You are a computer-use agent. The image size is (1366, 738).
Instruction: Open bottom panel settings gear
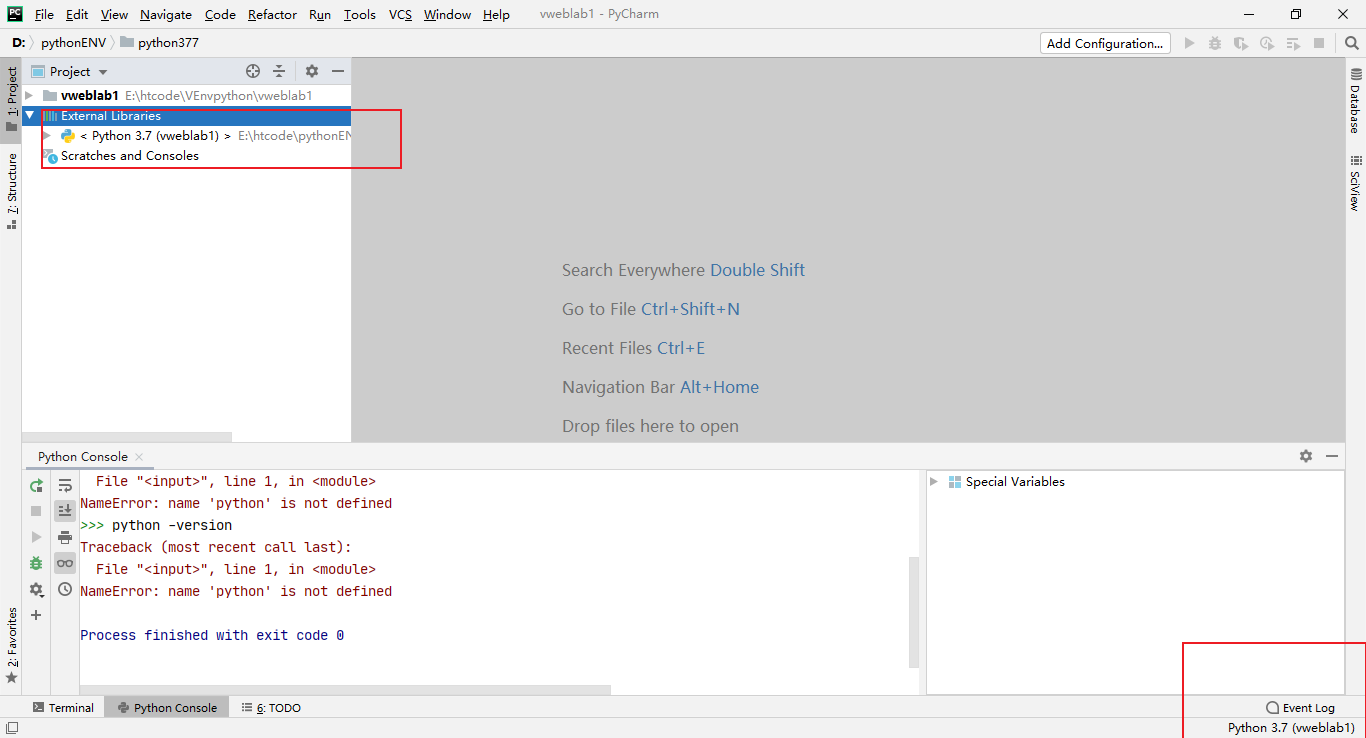1306,456
